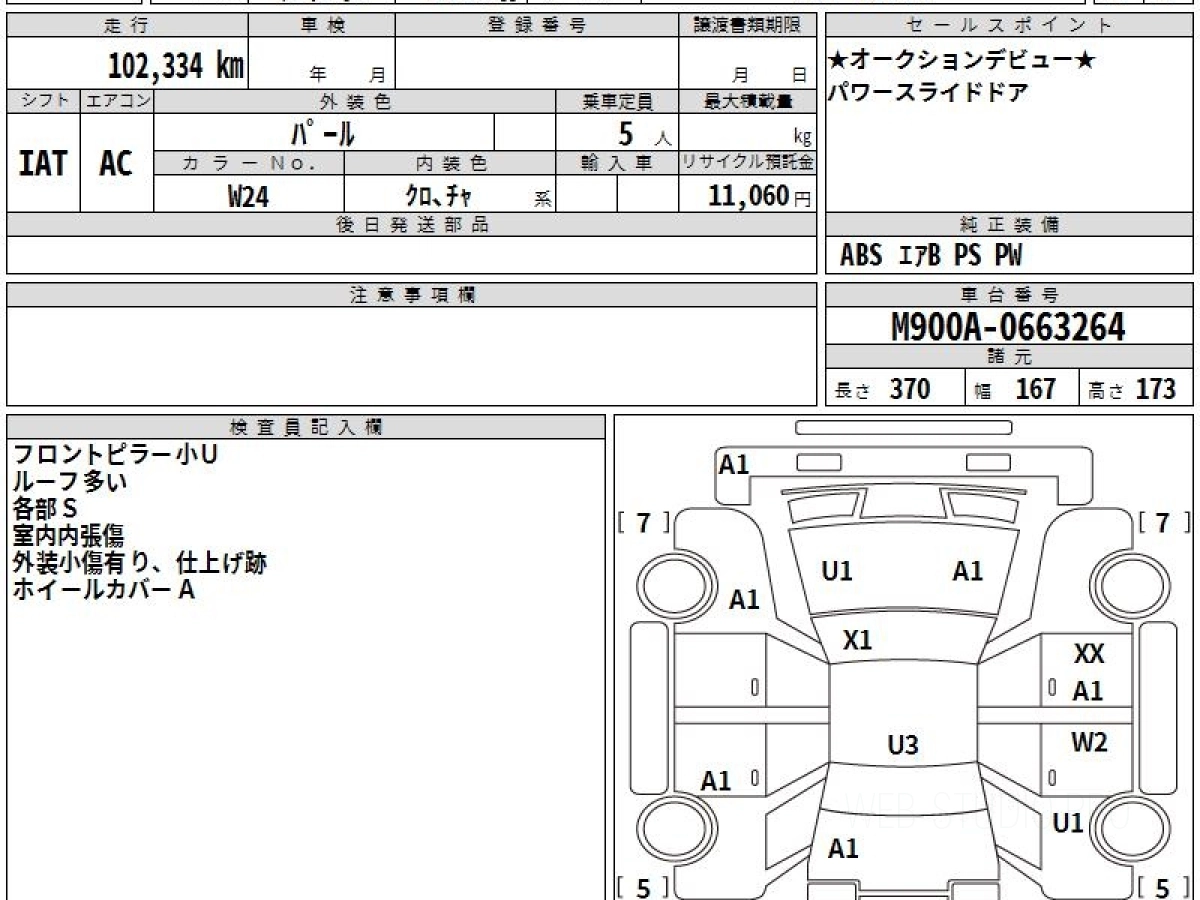Select inspector note 室内内張傷
Image resolution: width=1200 pixels, height=900 pixels.
69,536
